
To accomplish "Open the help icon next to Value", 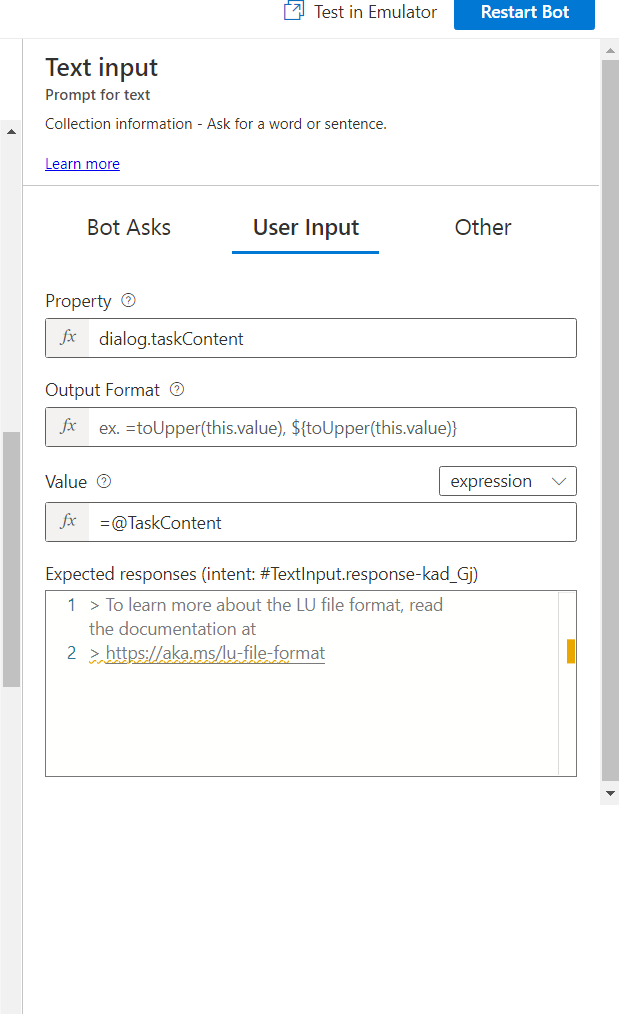I will coord(104,482).
